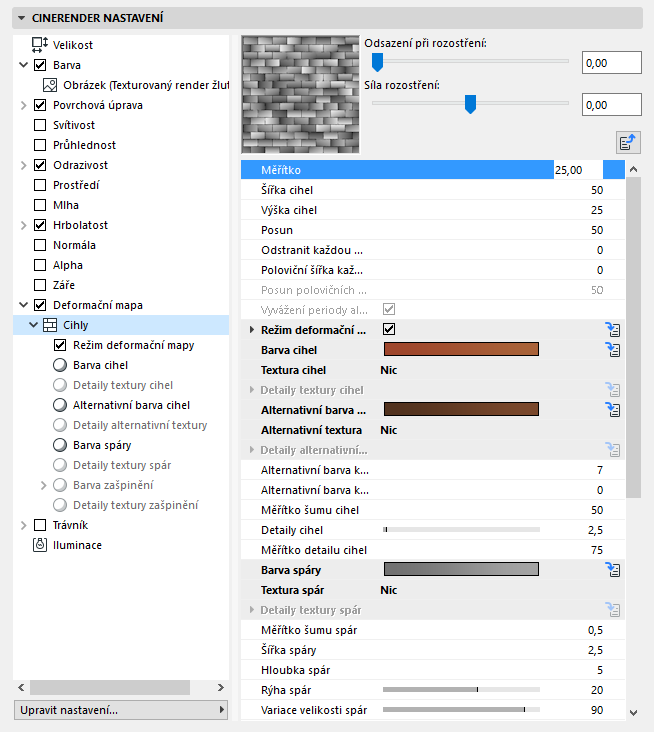Click the Cihly brick pattern icon

click(50, 325)
